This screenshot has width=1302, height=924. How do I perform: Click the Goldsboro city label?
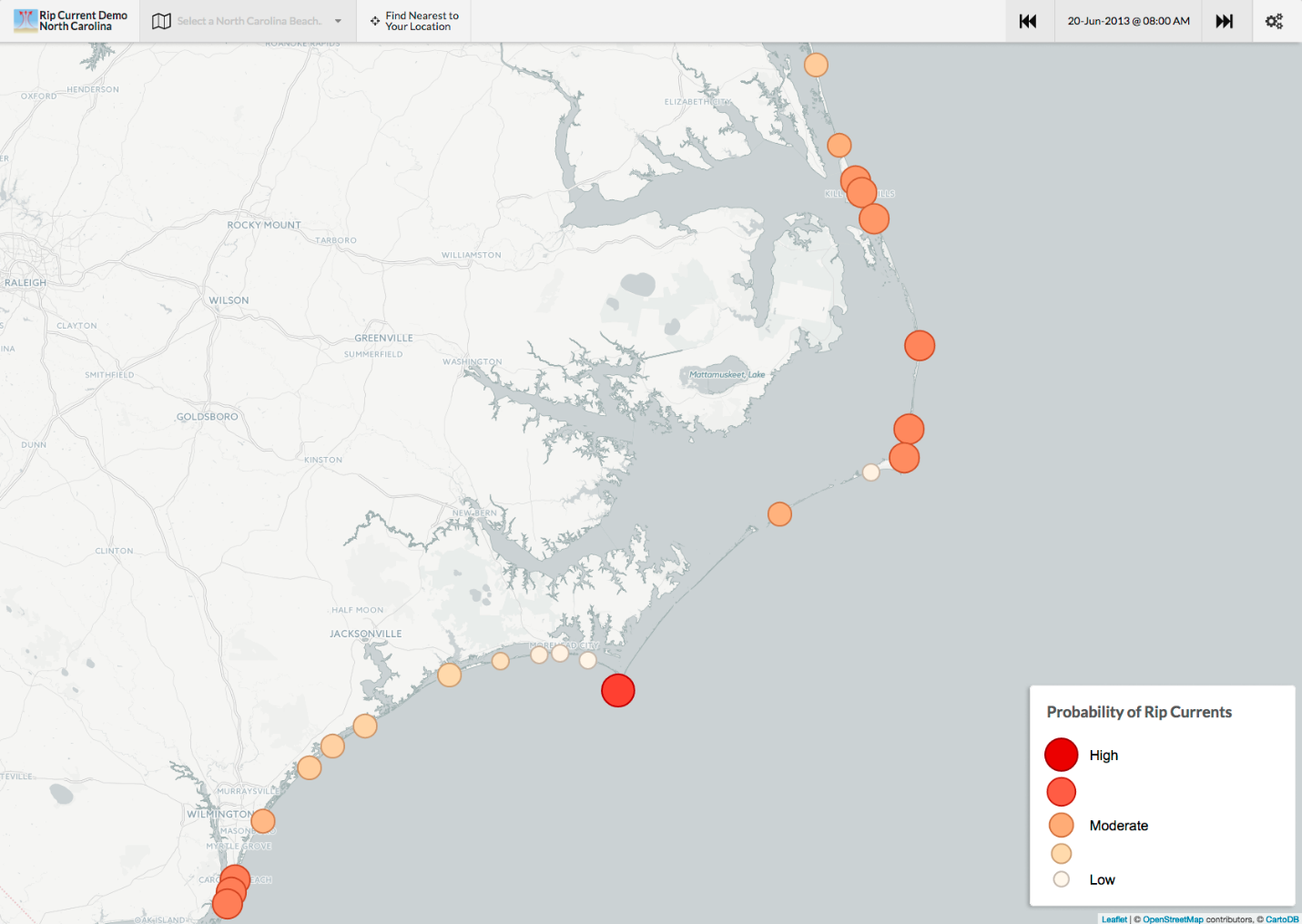(x=208, y=416)
